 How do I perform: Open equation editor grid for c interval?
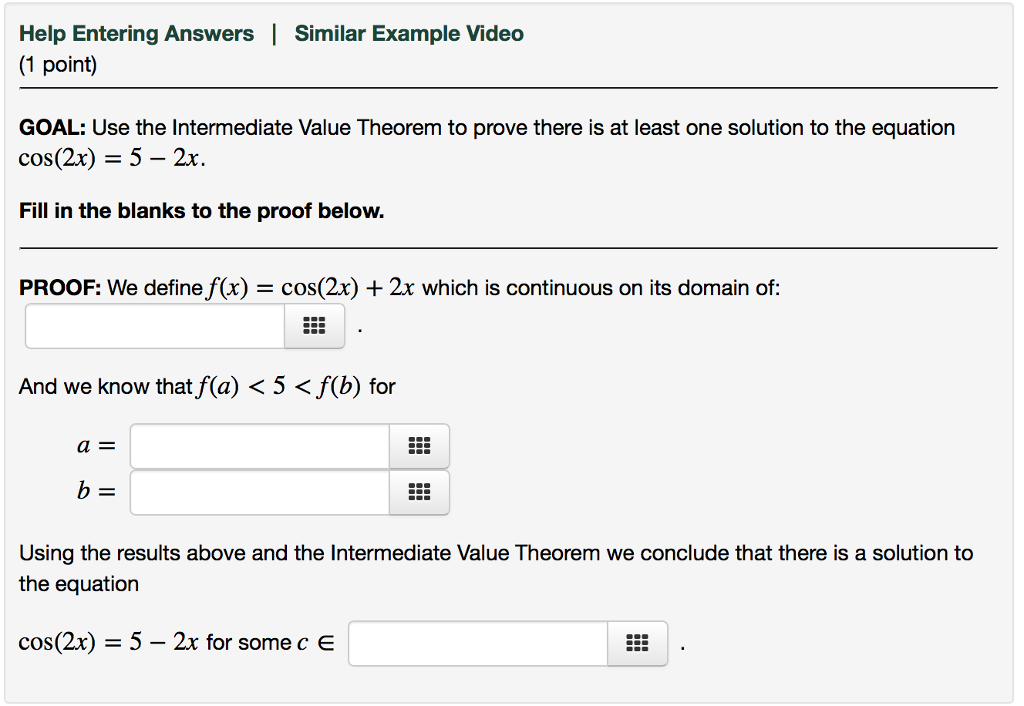tap(637, 643)
